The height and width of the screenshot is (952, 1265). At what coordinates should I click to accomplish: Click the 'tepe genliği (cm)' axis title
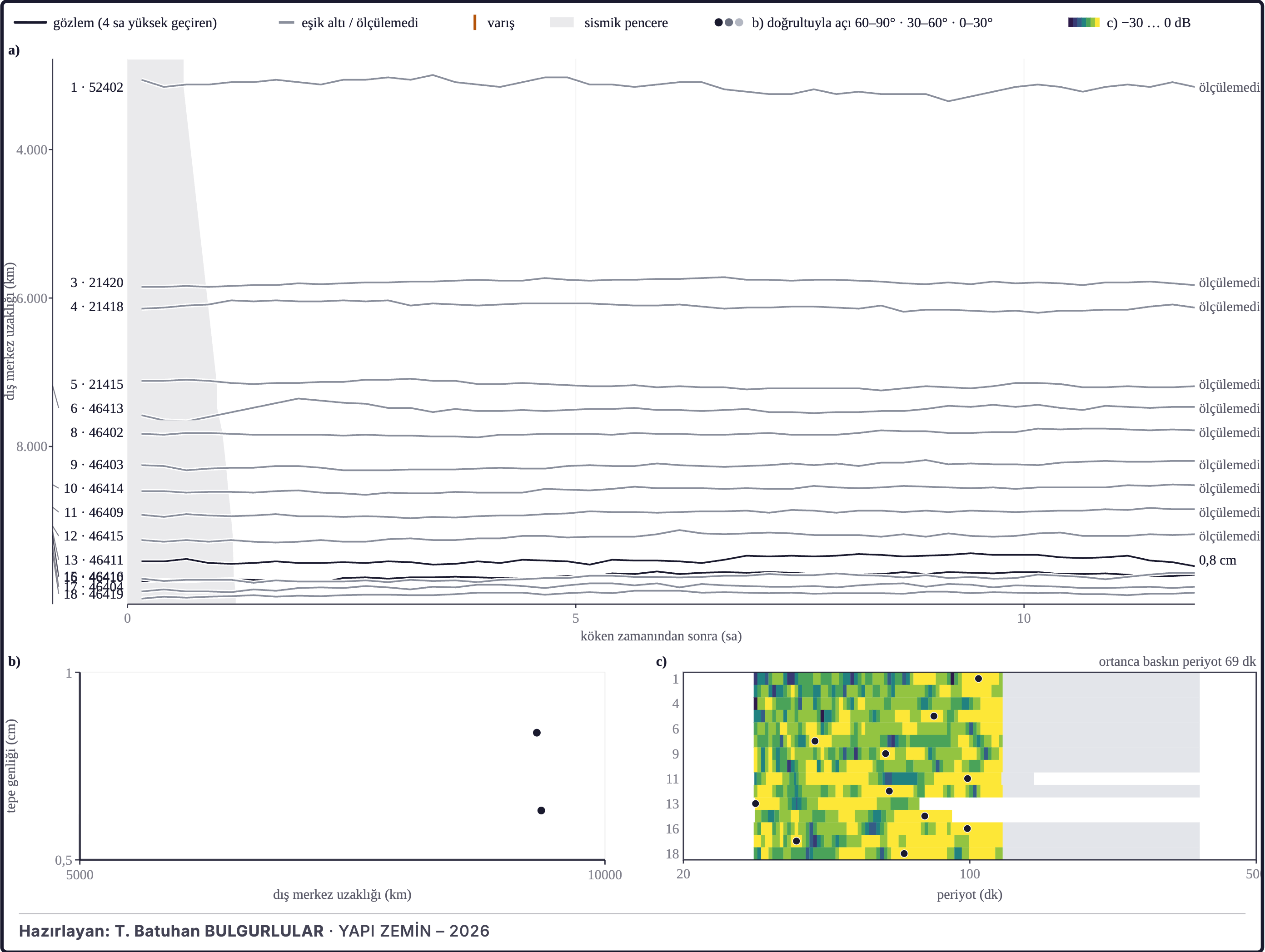[x=11, y=766]
